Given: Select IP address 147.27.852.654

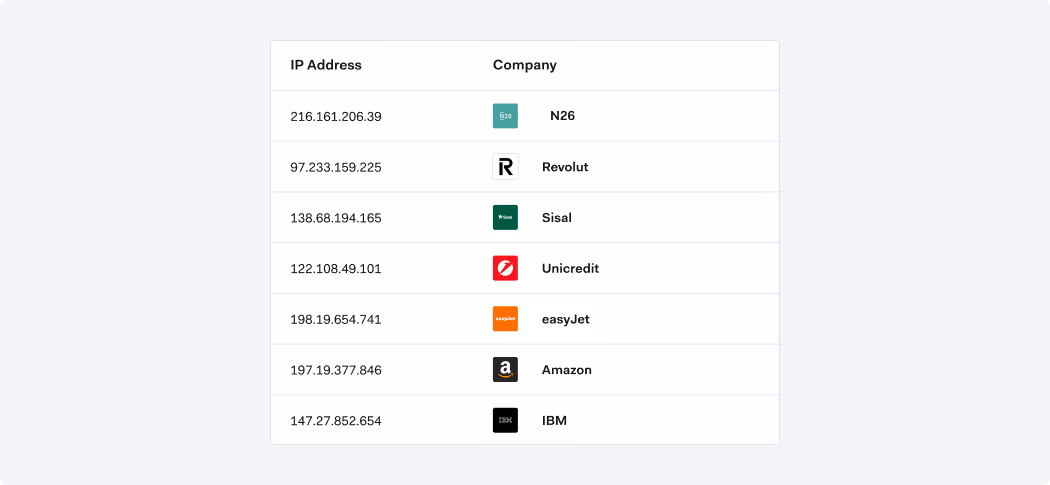Looking at the screenshot, I should pos(336,421).
